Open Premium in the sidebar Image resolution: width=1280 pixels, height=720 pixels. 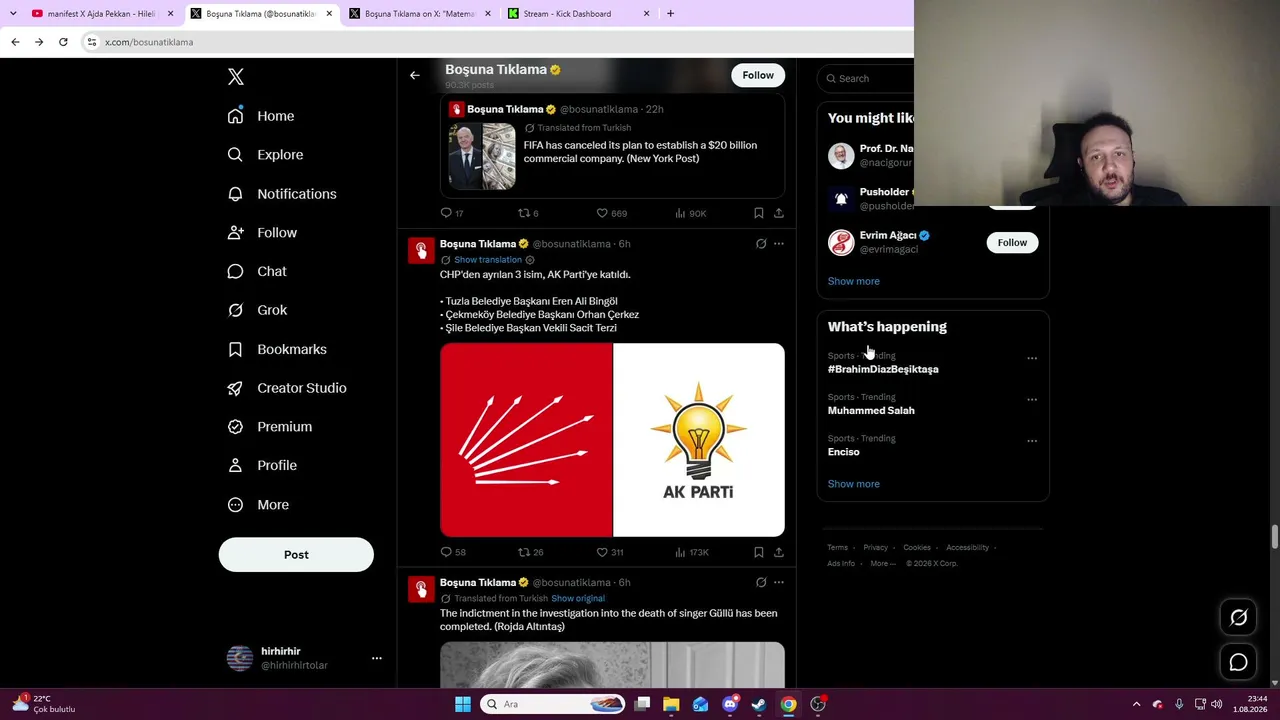pyautogui.click(x=270, y=427)
